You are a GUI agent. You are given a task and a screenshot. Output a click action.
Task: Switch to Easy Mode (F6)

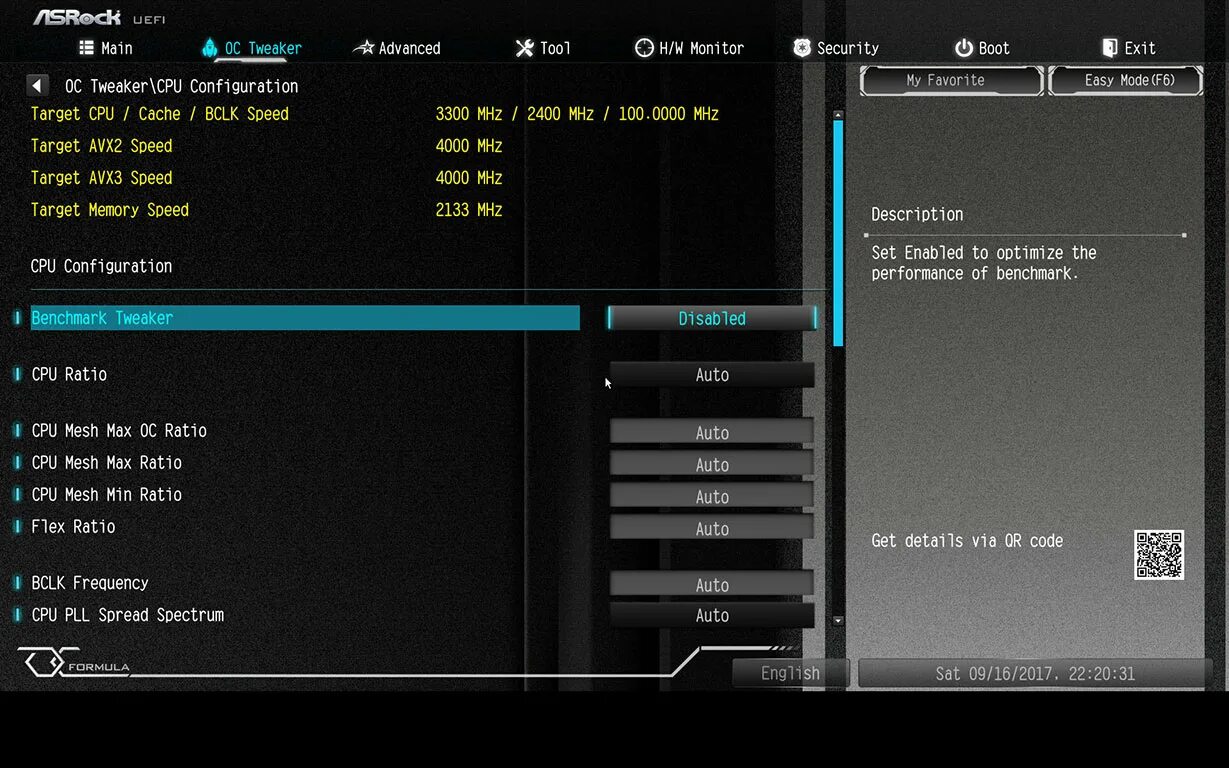(1126, 81)
